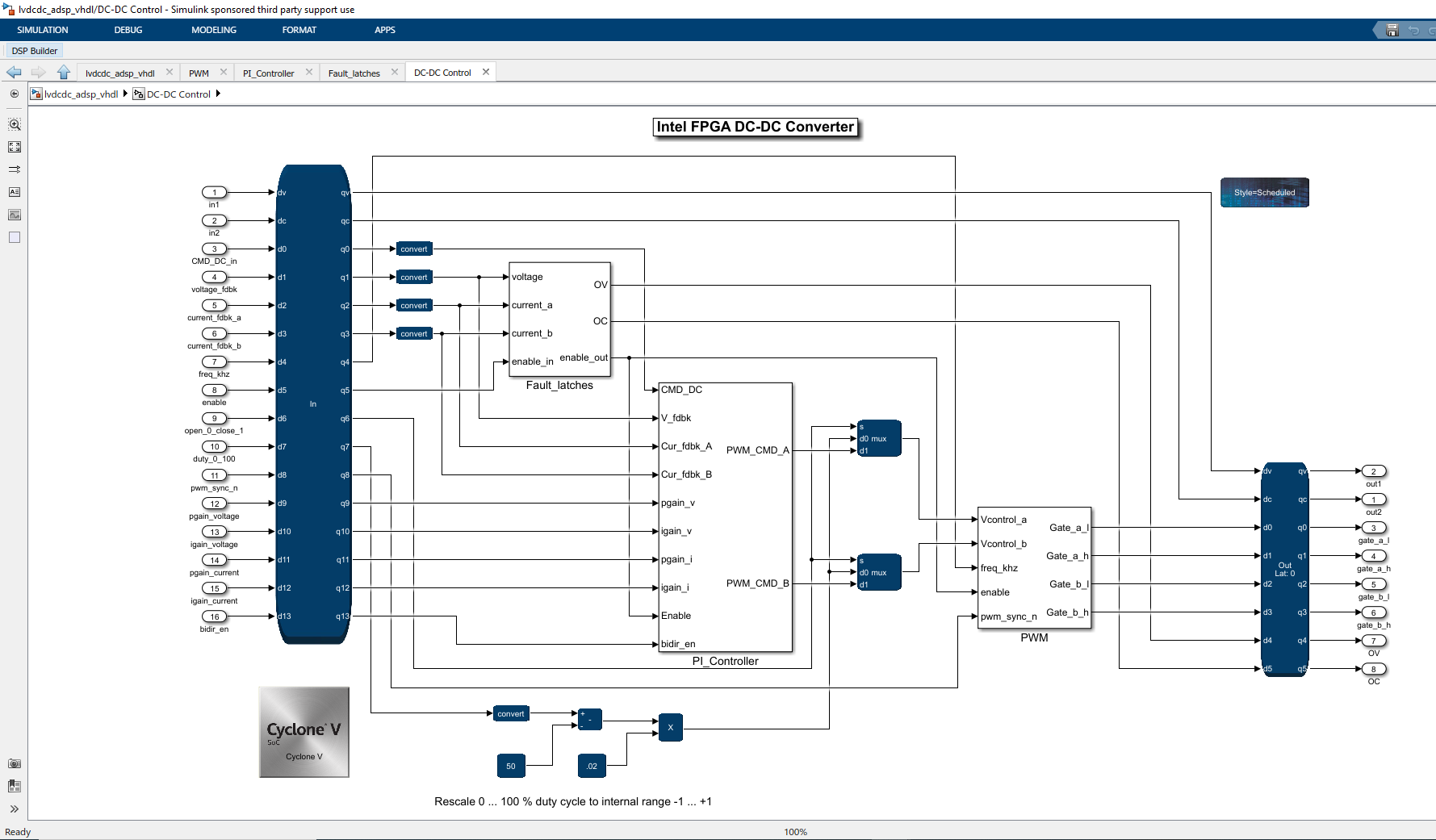Click the Save icon in top toolbar

[x=1392, y=30]
